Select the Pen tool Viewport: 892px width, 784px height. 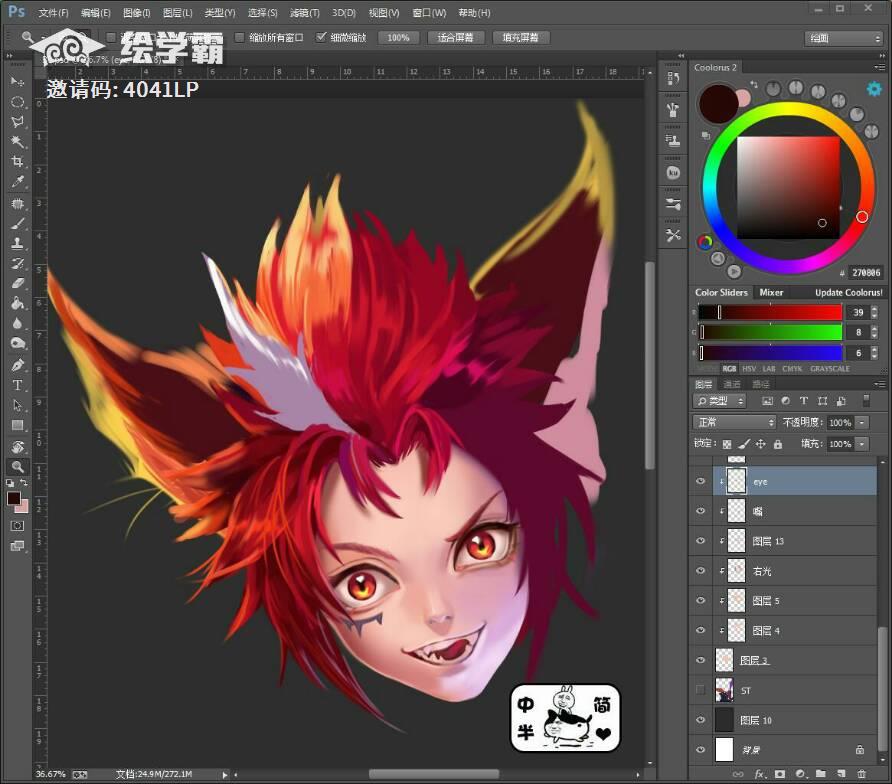[17, 365]
